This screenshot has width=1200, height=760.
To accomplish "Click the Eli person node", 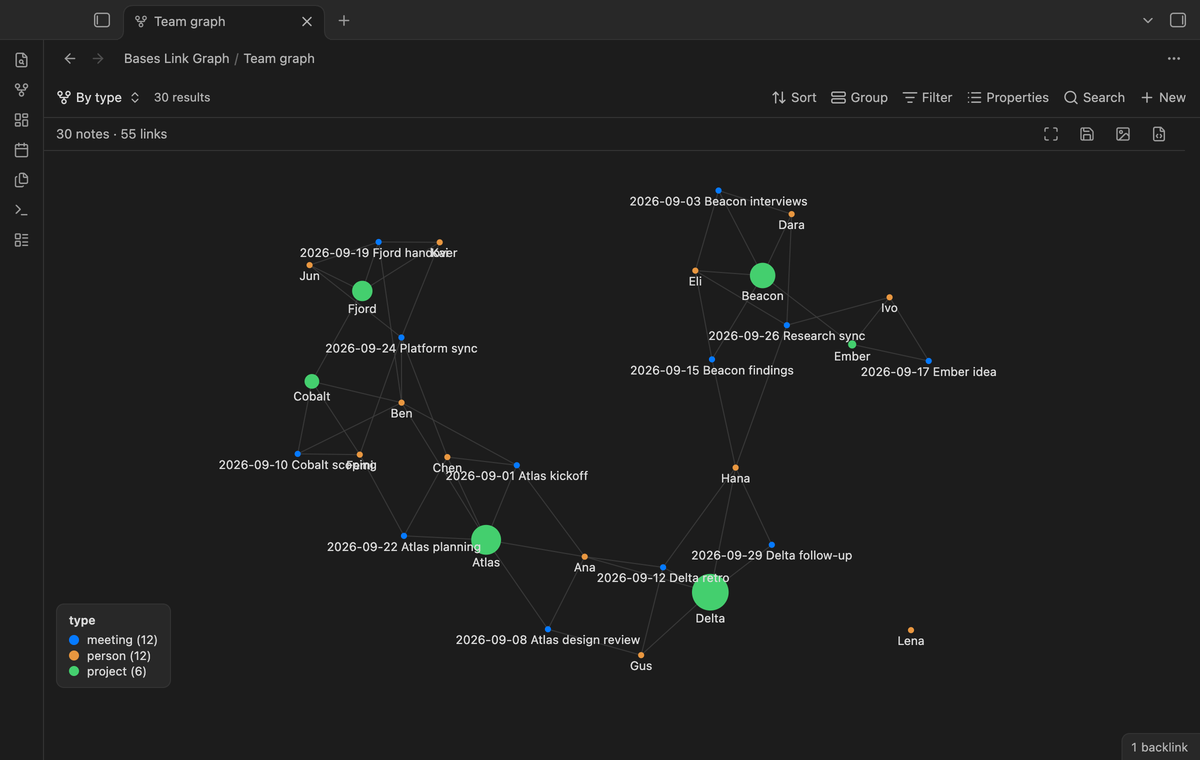I will click(x=695, y=271).
